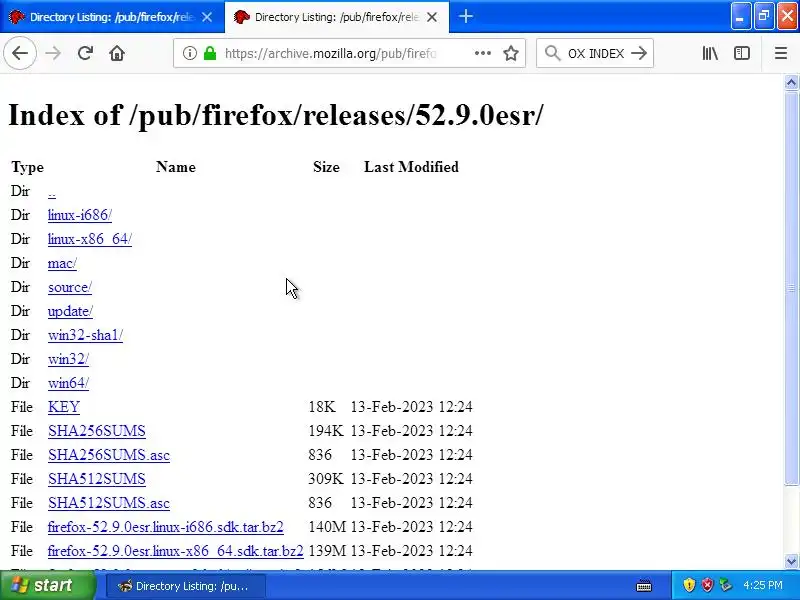Click the Type column header
Image resolution: width=800 pixels, height=600 pixels.
coord(28,167)
